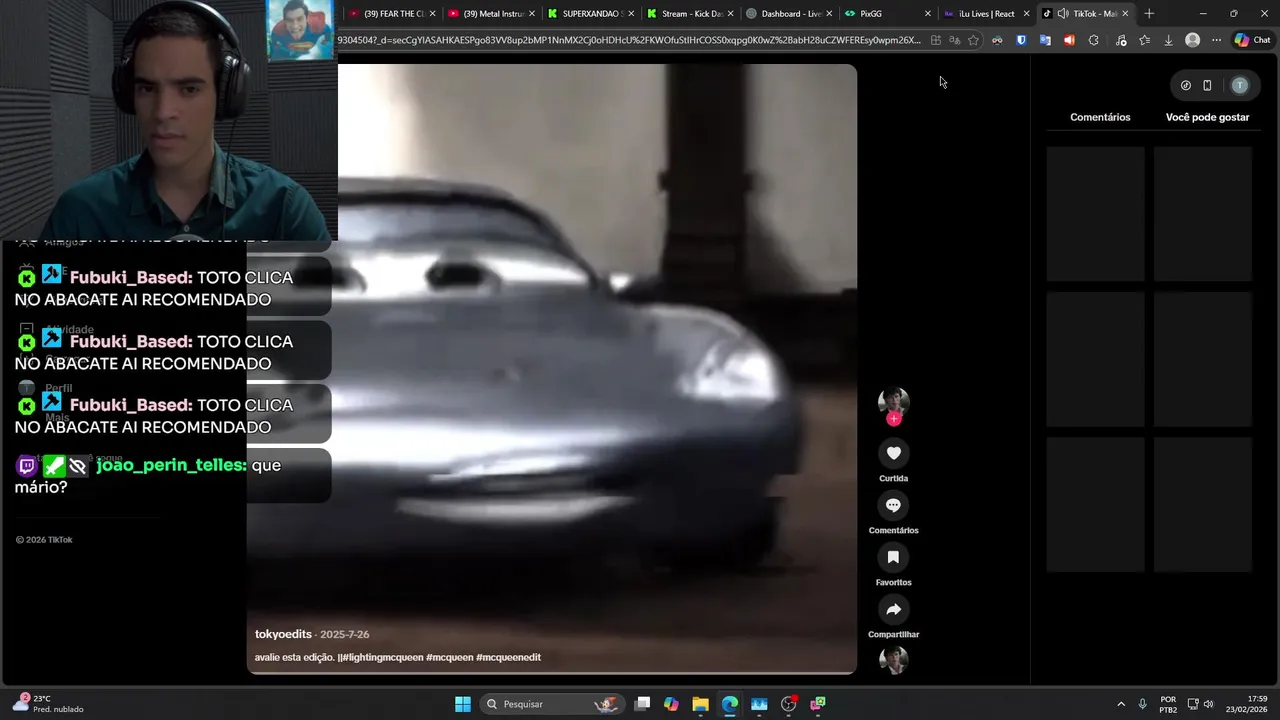
Task: Open a new browser tab
Action: pos(1149,14)
